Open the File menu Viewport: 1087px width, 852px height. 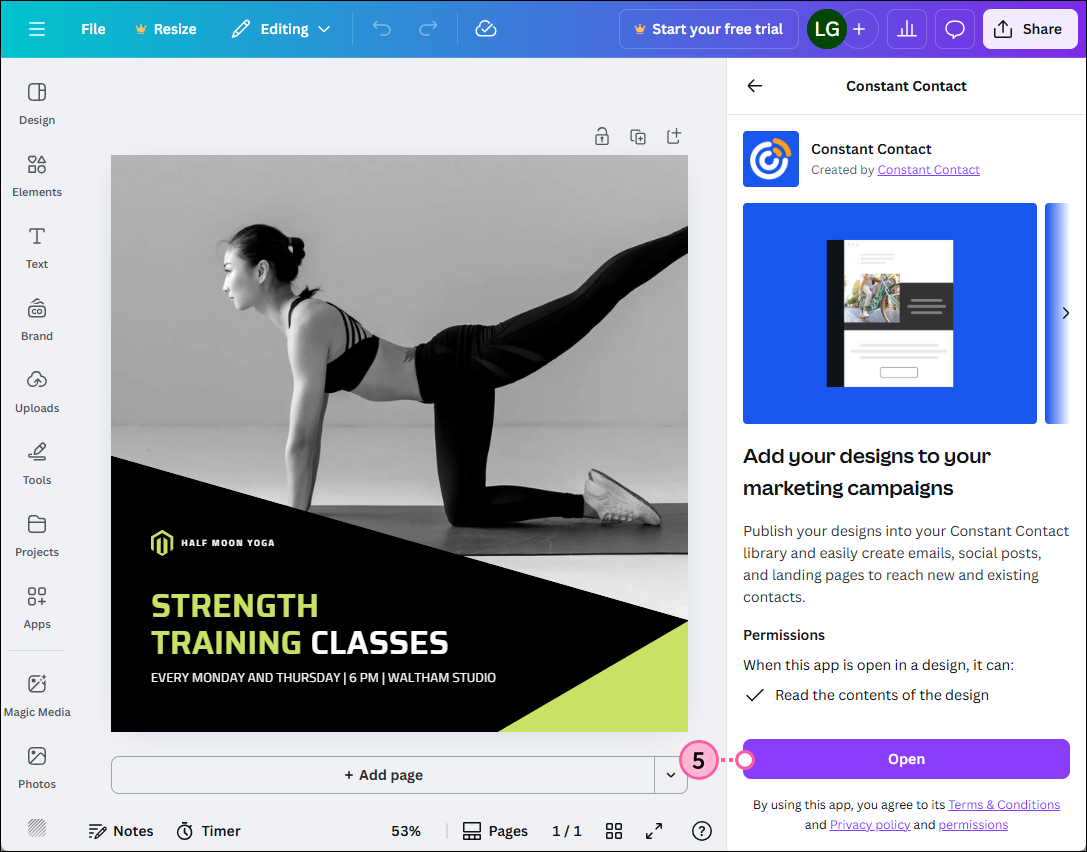(93, 29)
